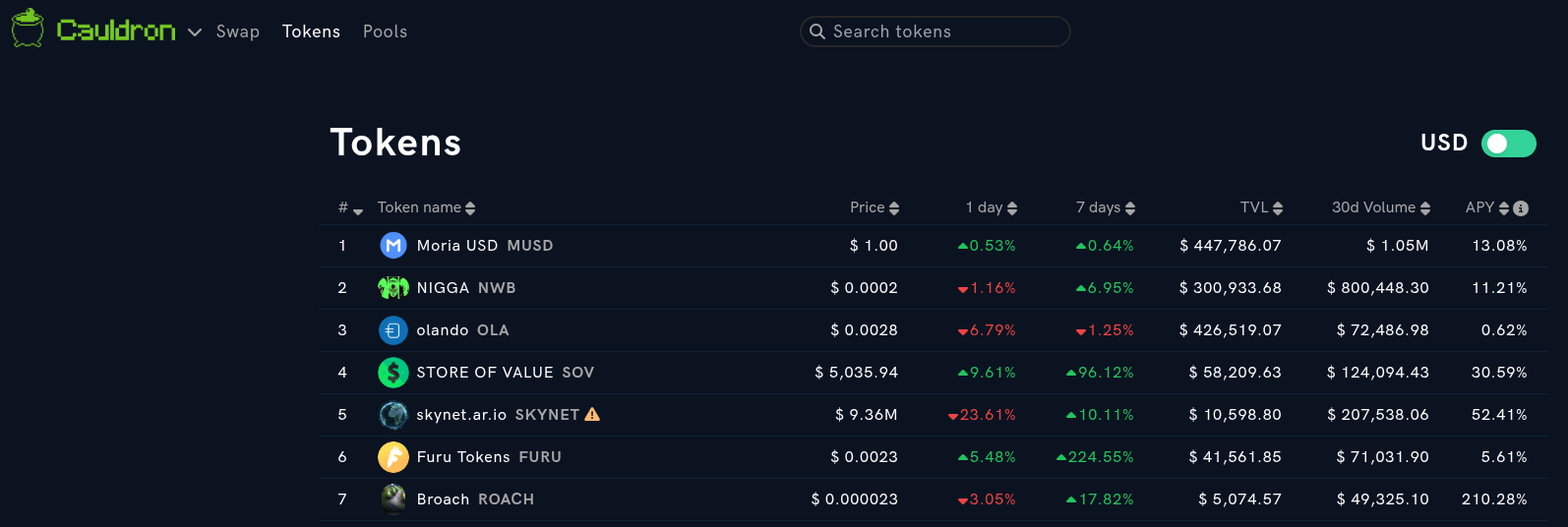The height and width of the screenshot is (527, 1568).
Task: Select the Tokens navigation tab
Action: click(311, 31)
